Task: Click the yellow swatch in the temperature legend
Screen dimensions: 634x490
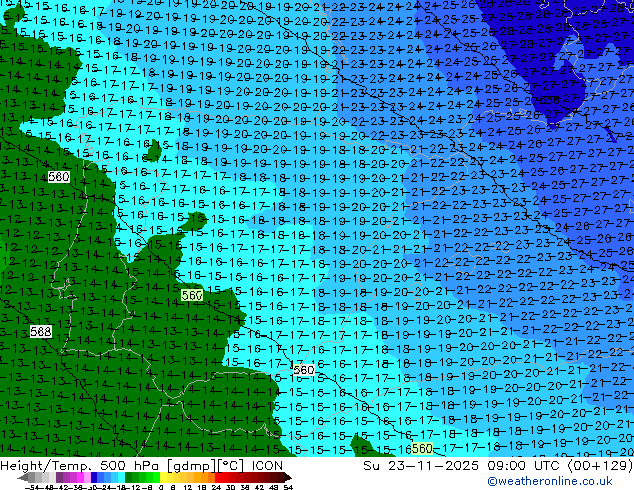Action: (163, 477)
